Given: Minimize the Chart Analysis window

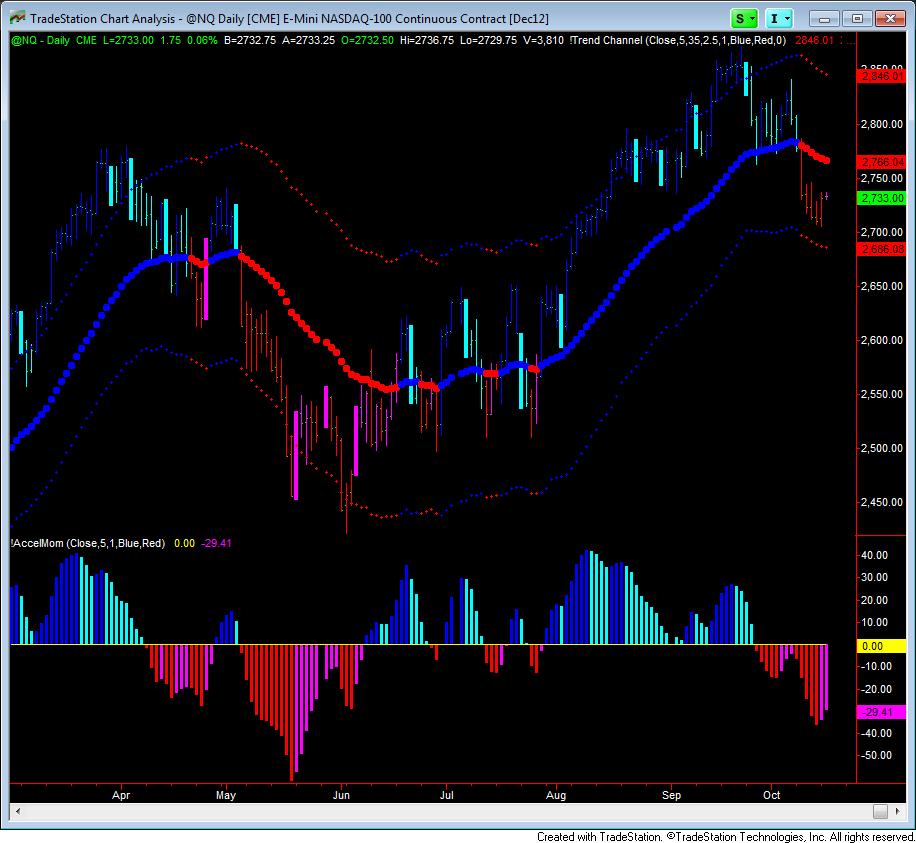Looking at the screenshot, I should pos(829,18).
